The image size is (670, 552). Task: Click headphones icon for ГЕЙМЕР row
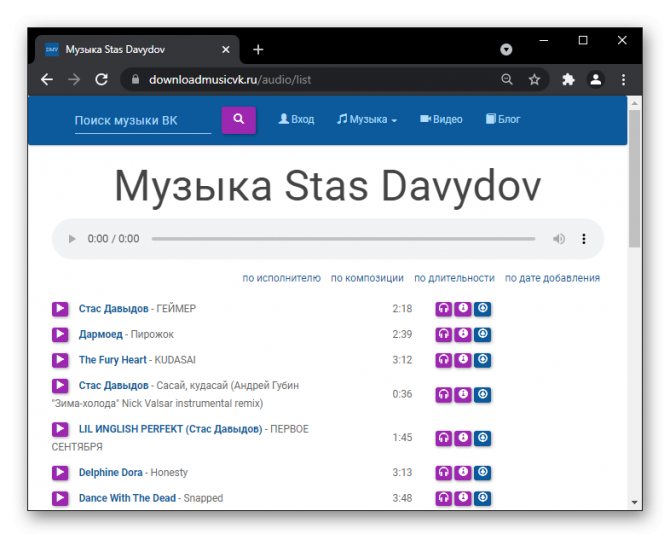(444, 308)
